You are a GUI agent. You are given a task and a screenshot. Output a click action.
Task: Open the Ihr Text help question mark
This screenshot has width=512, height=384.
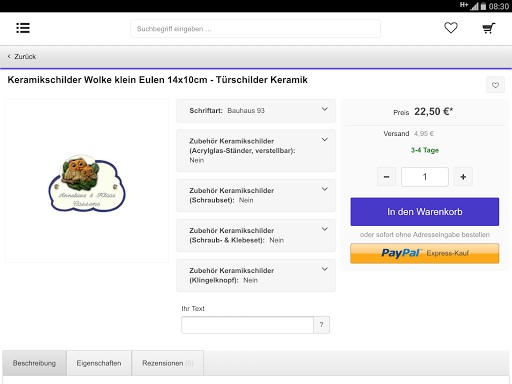321,325
